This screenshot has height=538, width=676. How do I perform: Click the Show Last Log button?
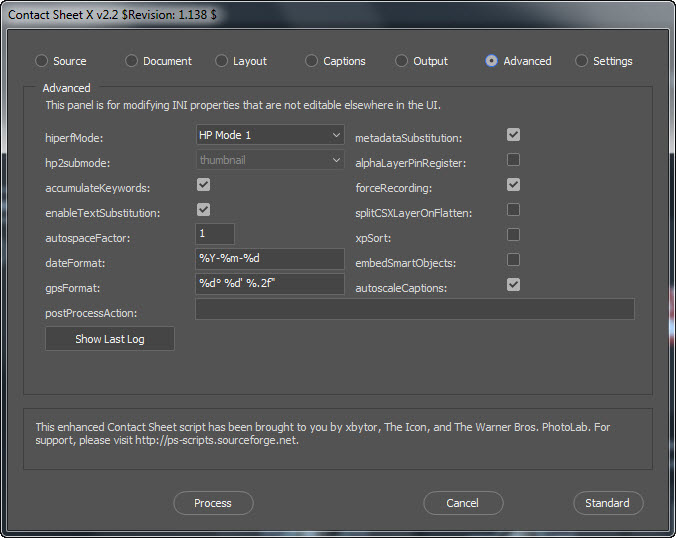[110, 339]
